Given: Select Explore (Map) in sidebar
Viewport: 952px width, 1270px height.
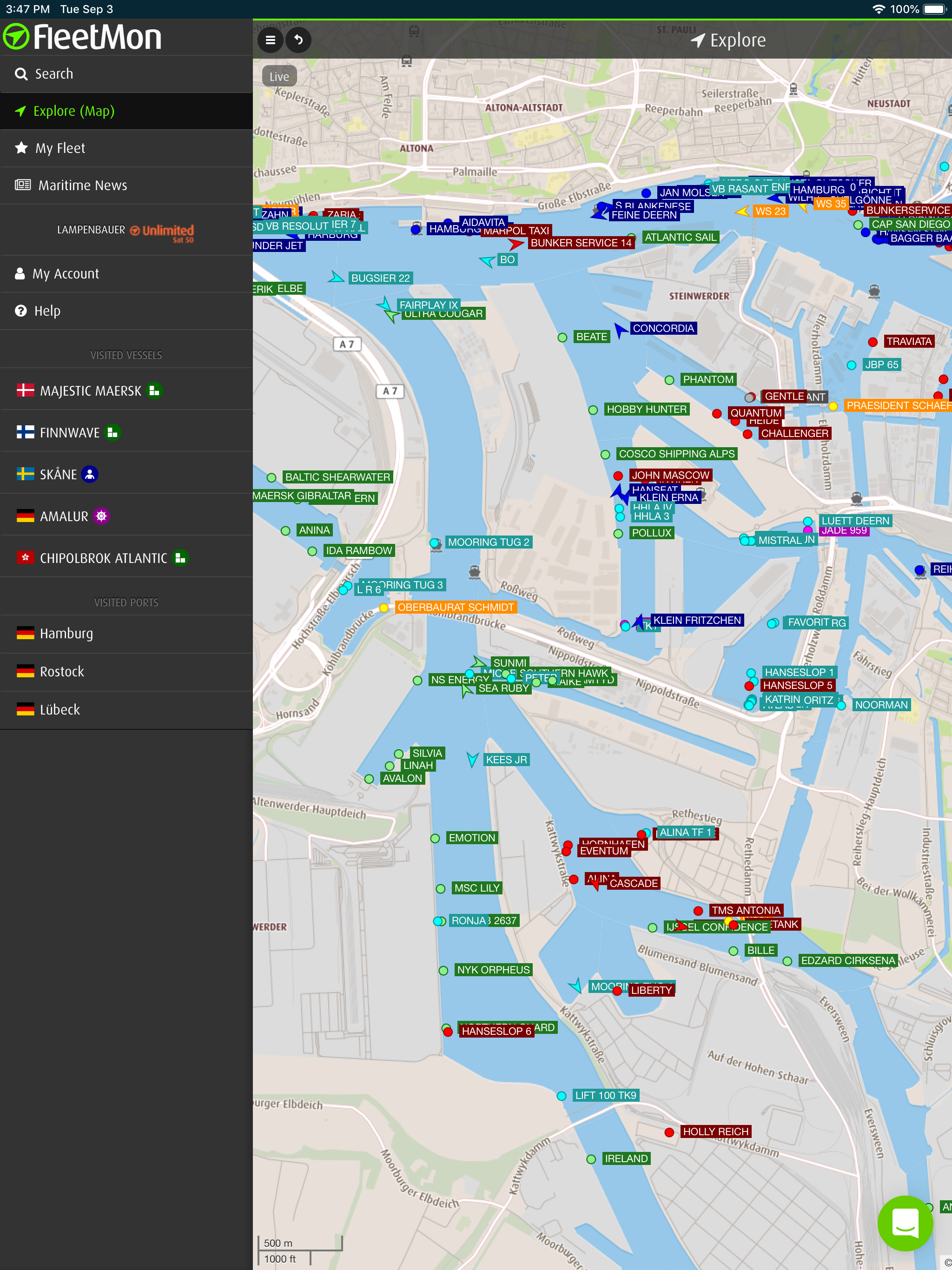Looking at the screenshot, I should (x=73, y=112).
